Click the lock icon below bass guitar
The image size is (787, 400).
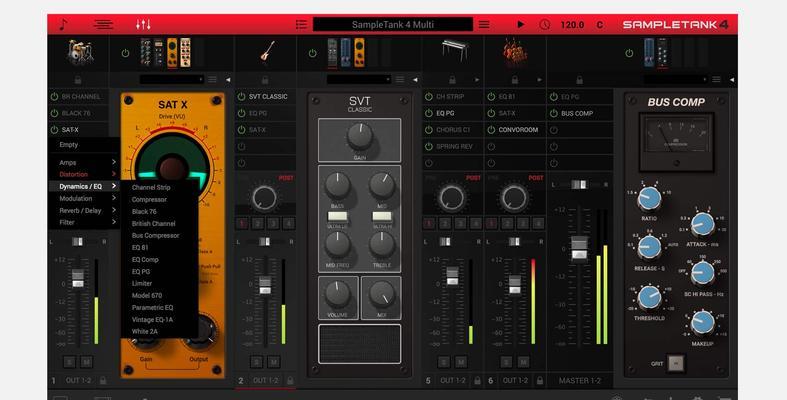point(265,80)
